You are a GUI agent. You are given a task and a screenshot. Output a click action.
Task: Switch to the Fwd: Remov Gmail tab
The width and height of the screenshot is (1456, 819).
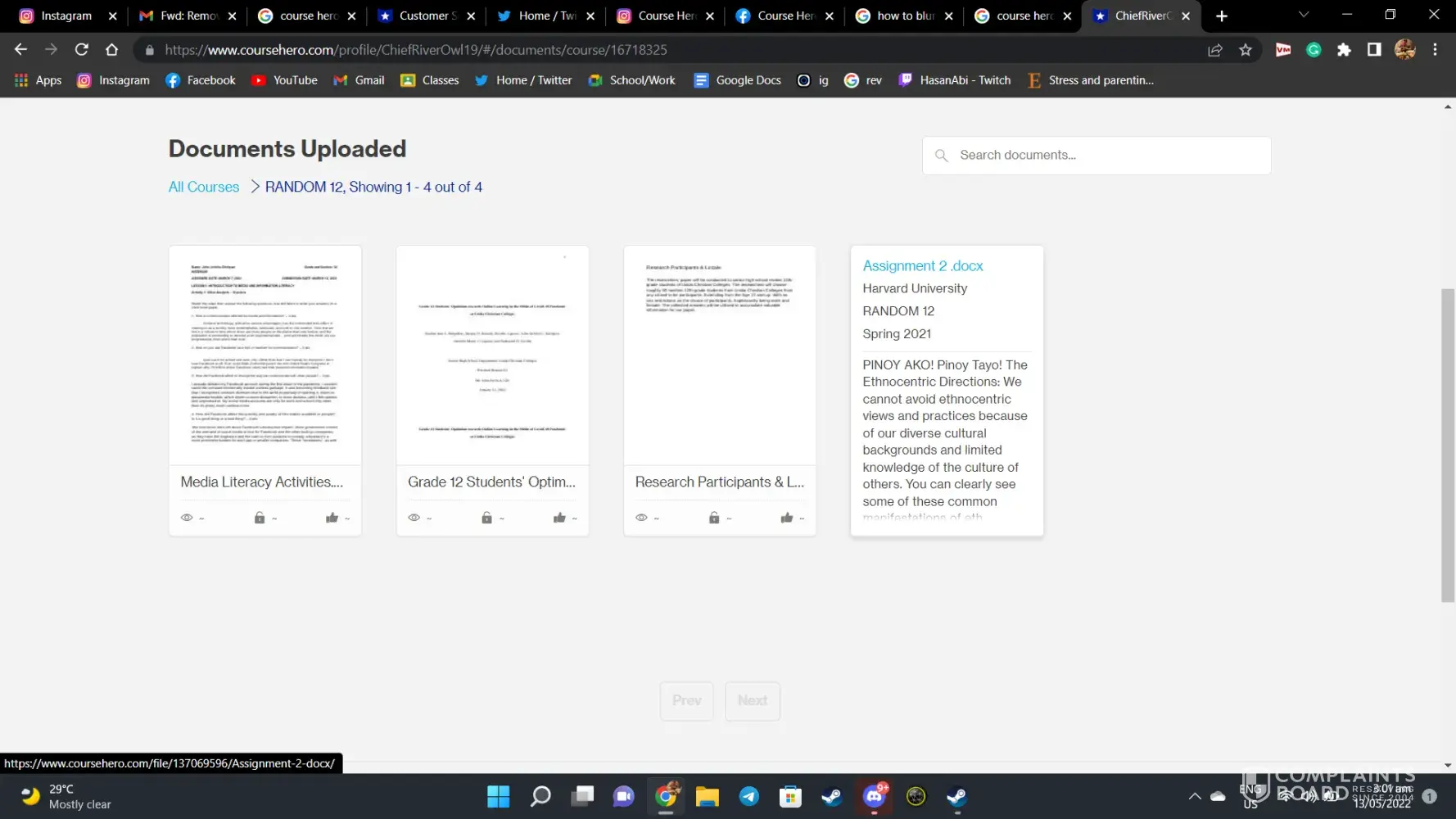point(188,16)
